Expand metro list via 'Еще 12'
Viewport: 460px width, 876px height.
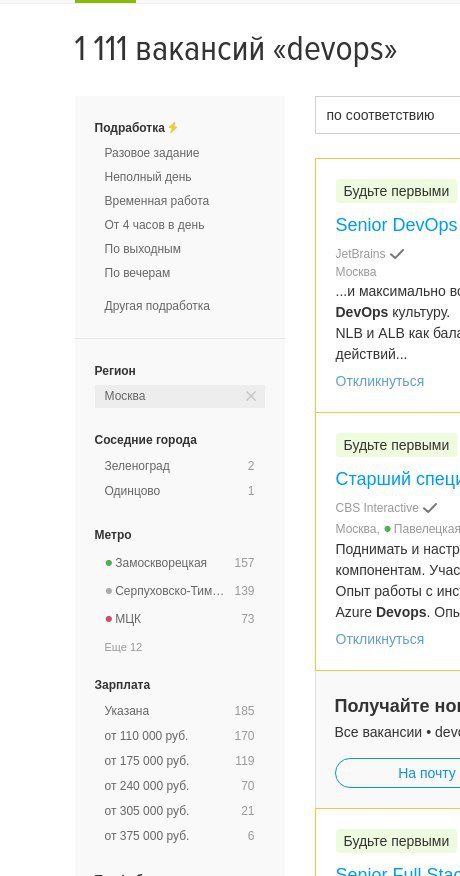123,647
